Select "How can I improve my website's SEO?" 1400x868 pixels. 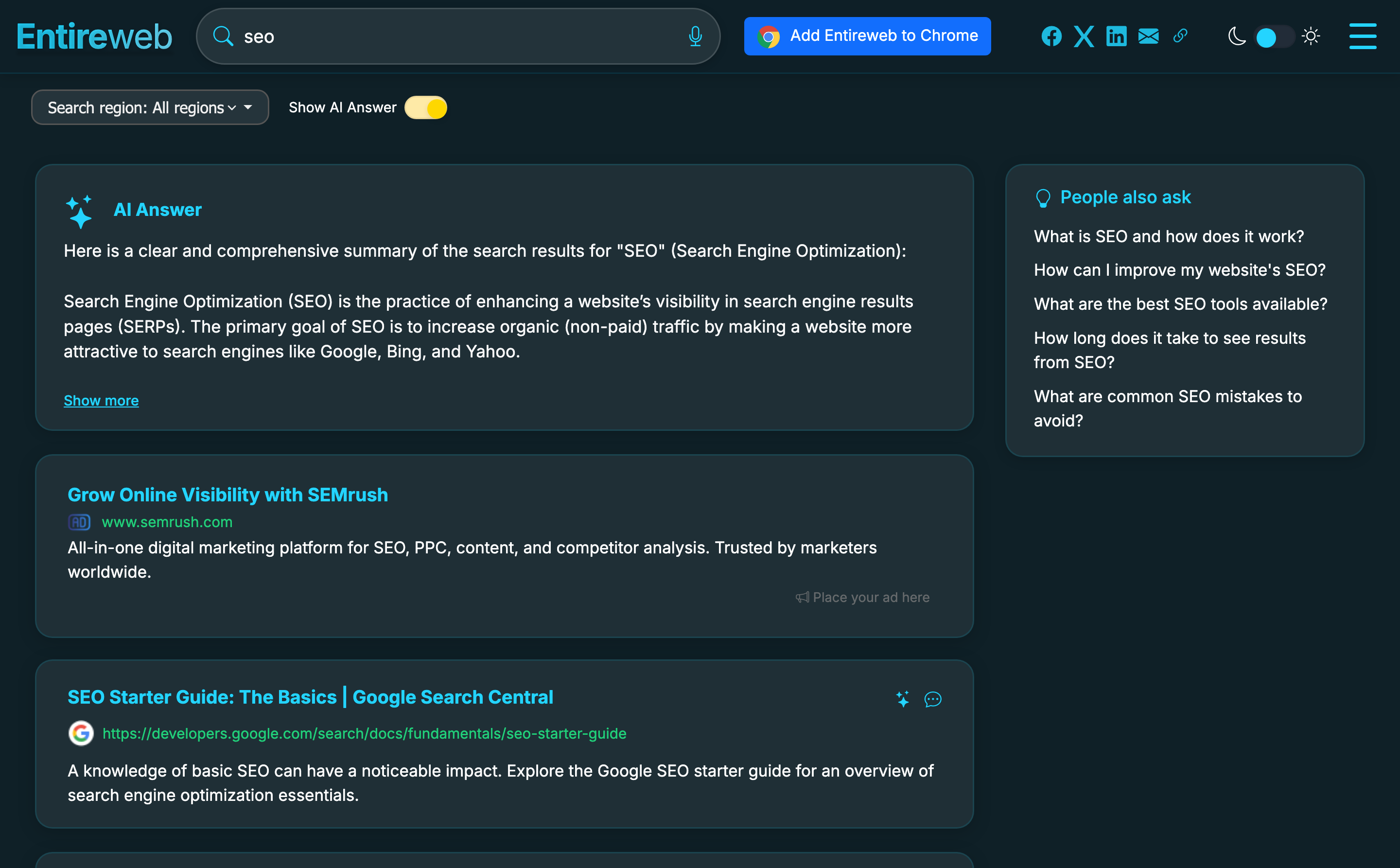[1179, 270]
